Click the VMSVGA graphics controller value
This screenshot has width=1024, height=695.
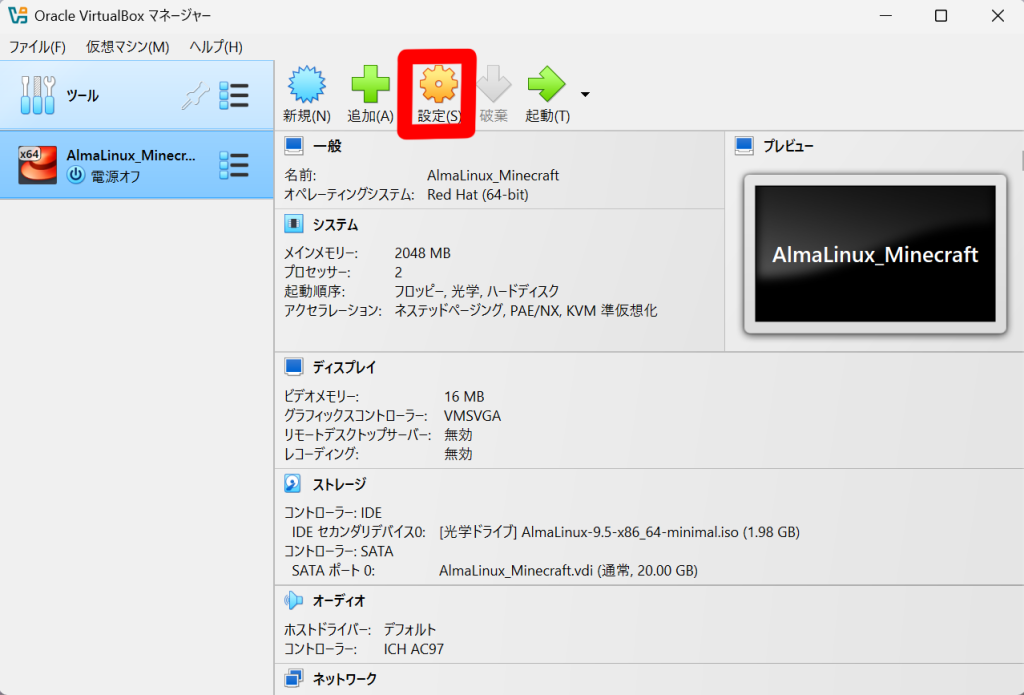pos(472,415)
